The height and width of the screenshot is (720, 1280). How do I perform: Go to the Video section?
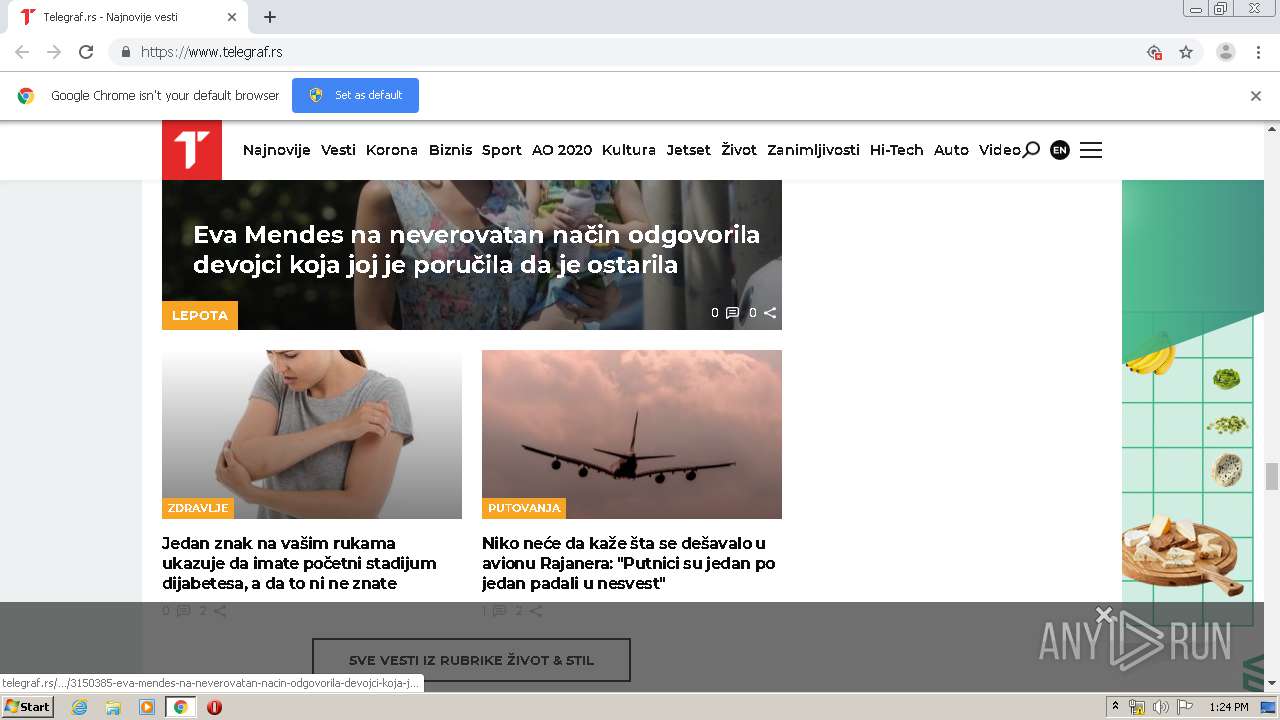[1000, 150]
